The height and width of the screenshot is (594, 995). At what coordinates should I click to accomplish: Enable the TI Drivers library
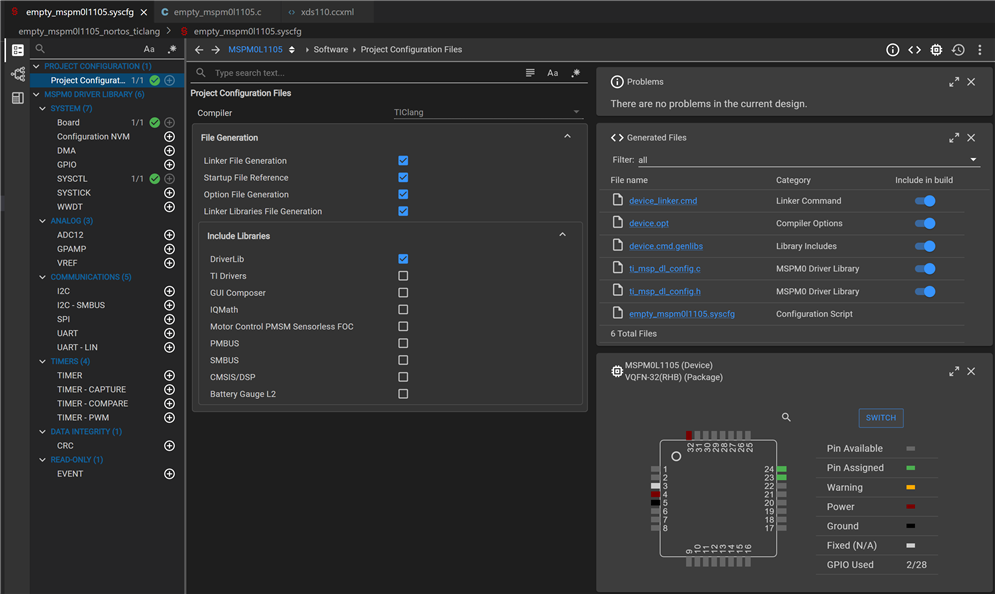(403, 276)
